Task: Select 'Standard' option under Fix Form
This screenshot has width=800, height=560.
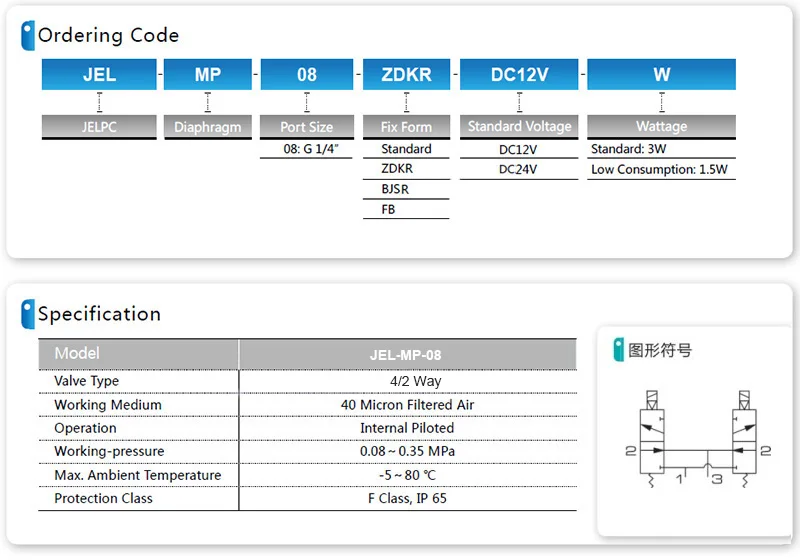Action: pyautogui.click(x=406, y=149)
